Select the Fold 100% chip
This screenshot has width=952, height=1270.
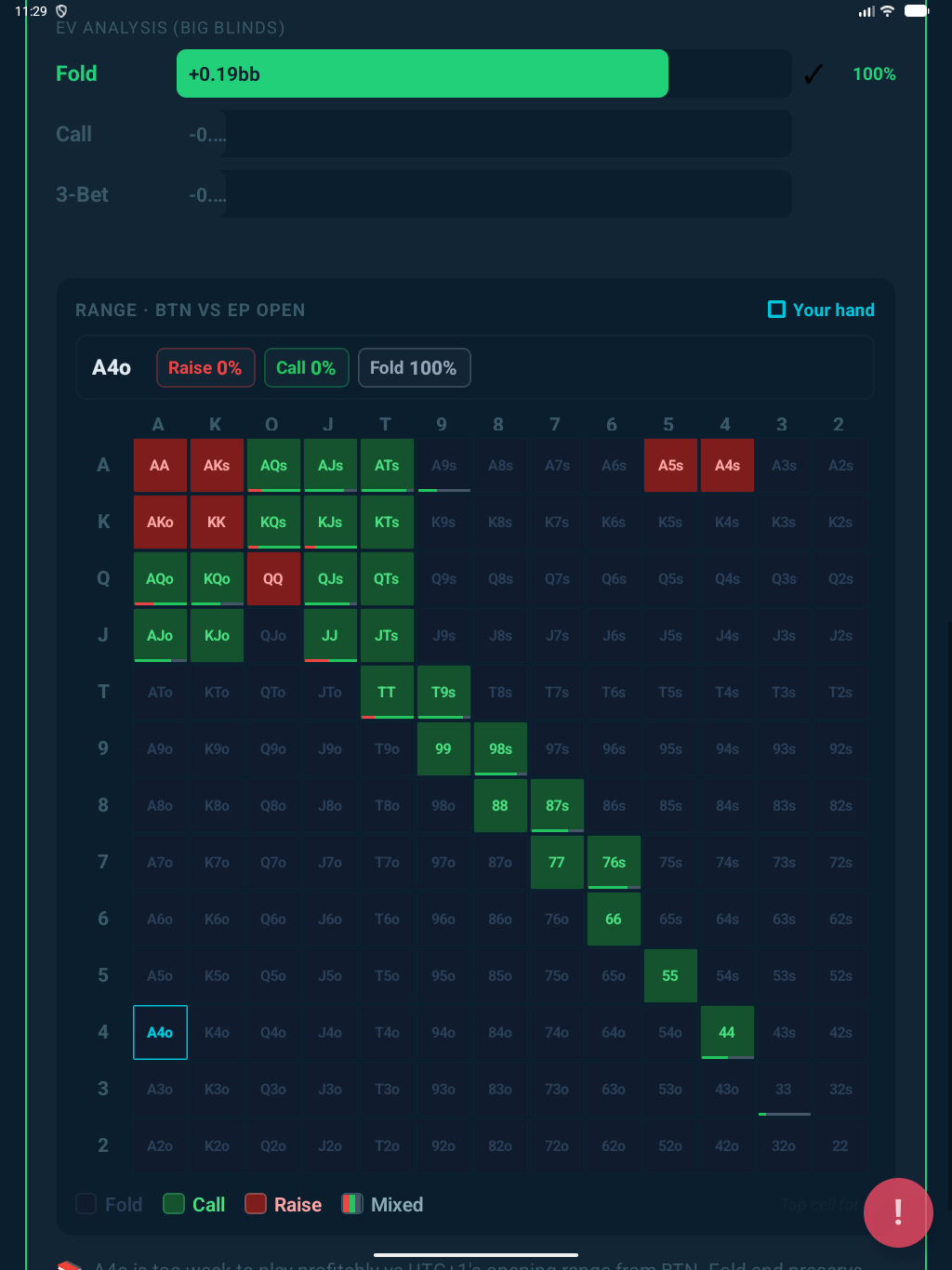414,368
